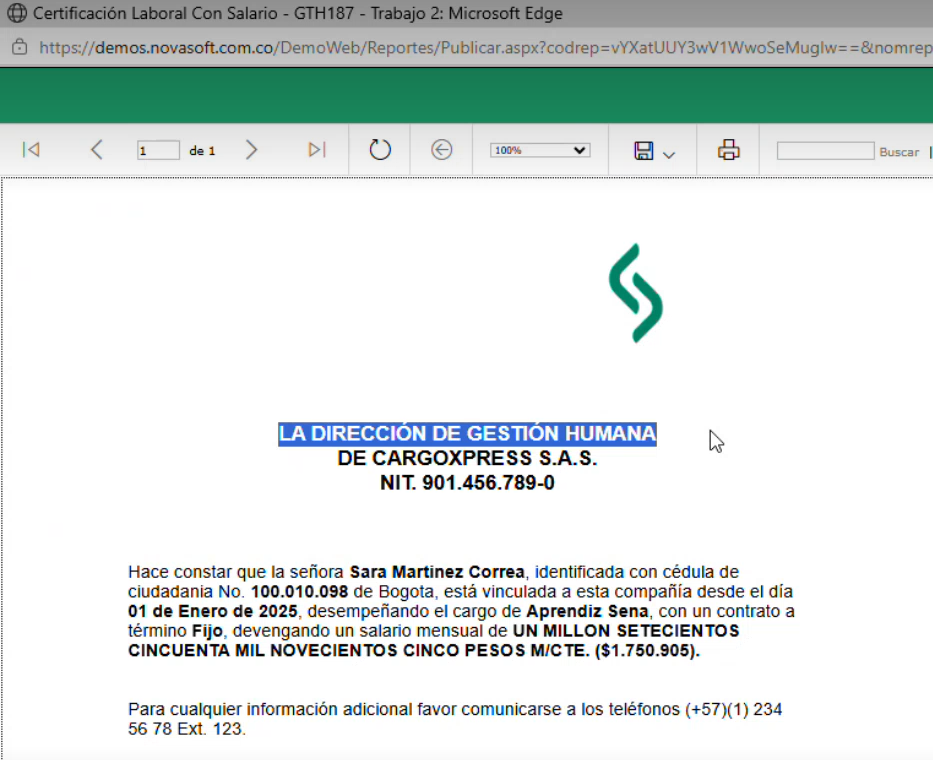Click the job title Aprendiz Sena
The image size is (933, 760).
[x=587, y=611]
